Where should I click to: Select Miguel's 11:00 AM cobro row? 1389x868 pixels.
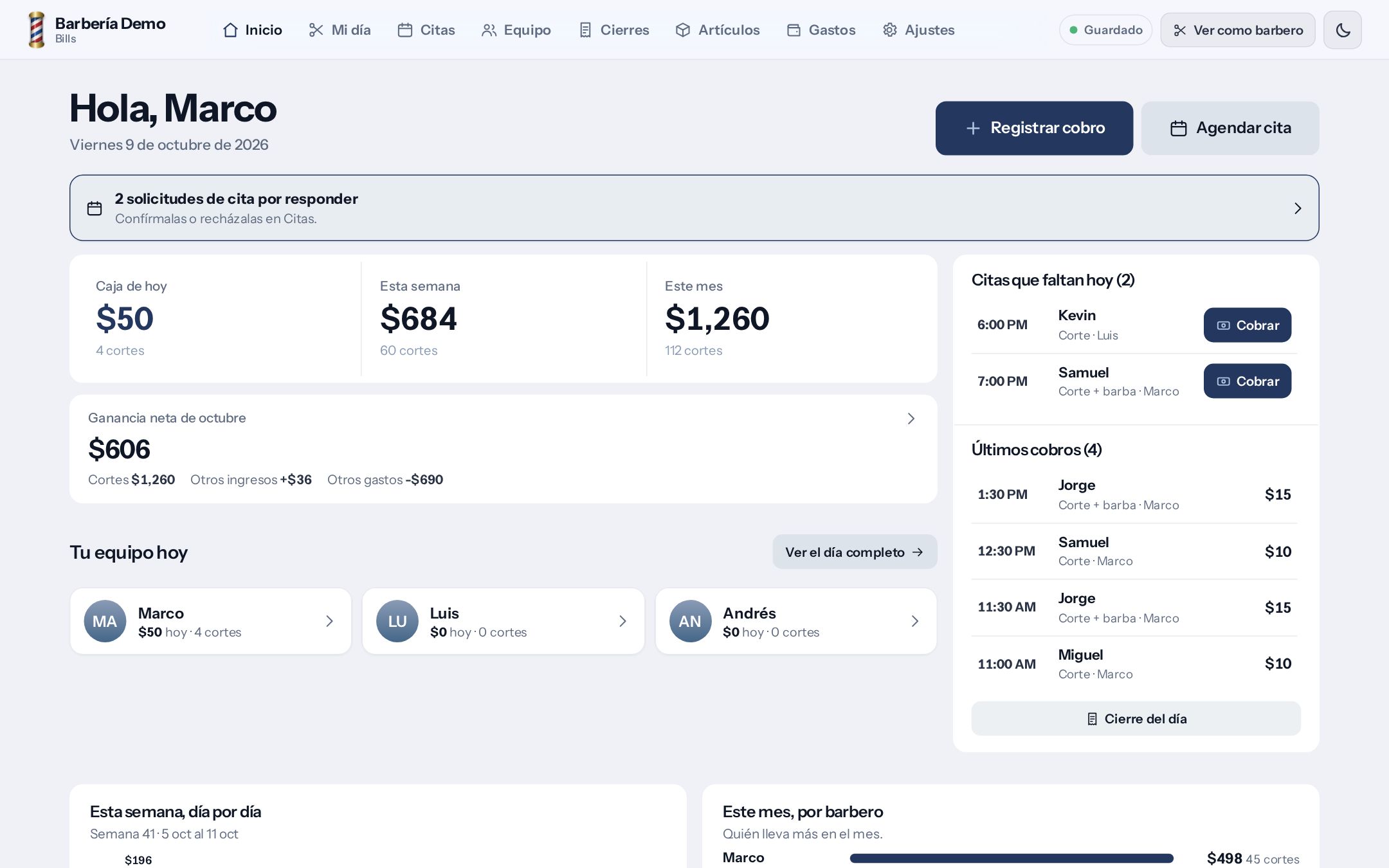point(1134,664)
